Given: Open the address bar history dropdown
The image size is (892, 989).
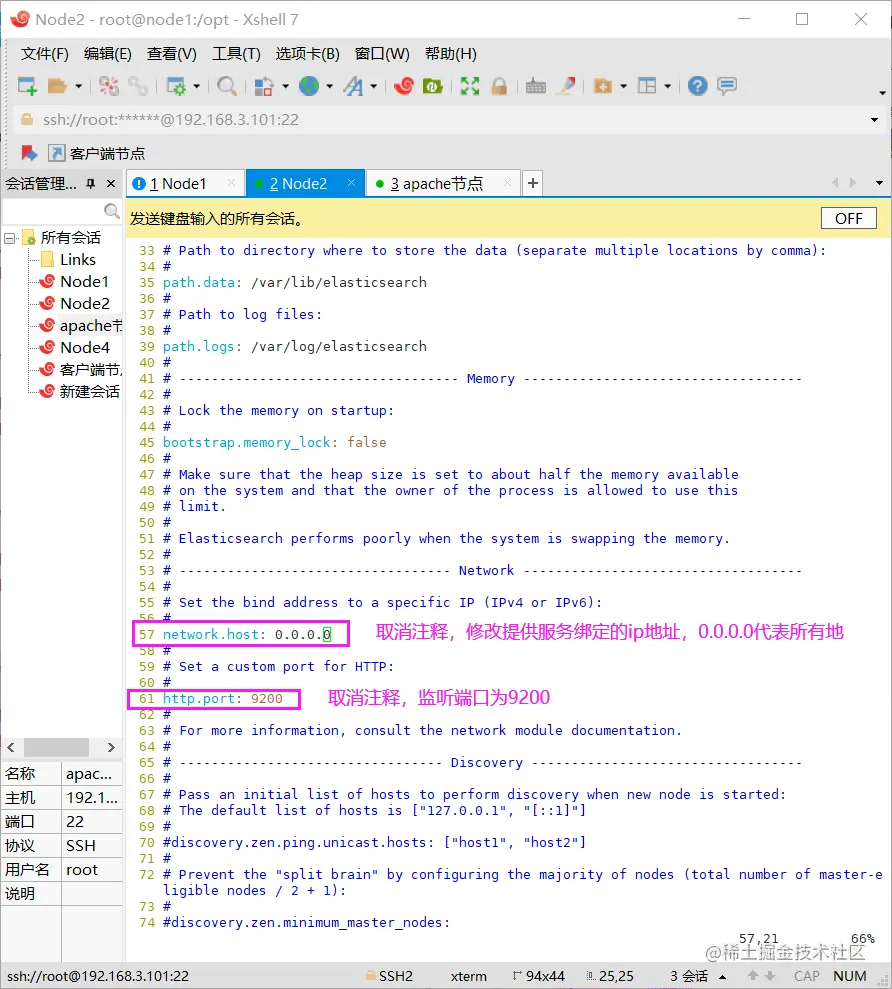Looking at the screenshot, I should click(874, 120).
